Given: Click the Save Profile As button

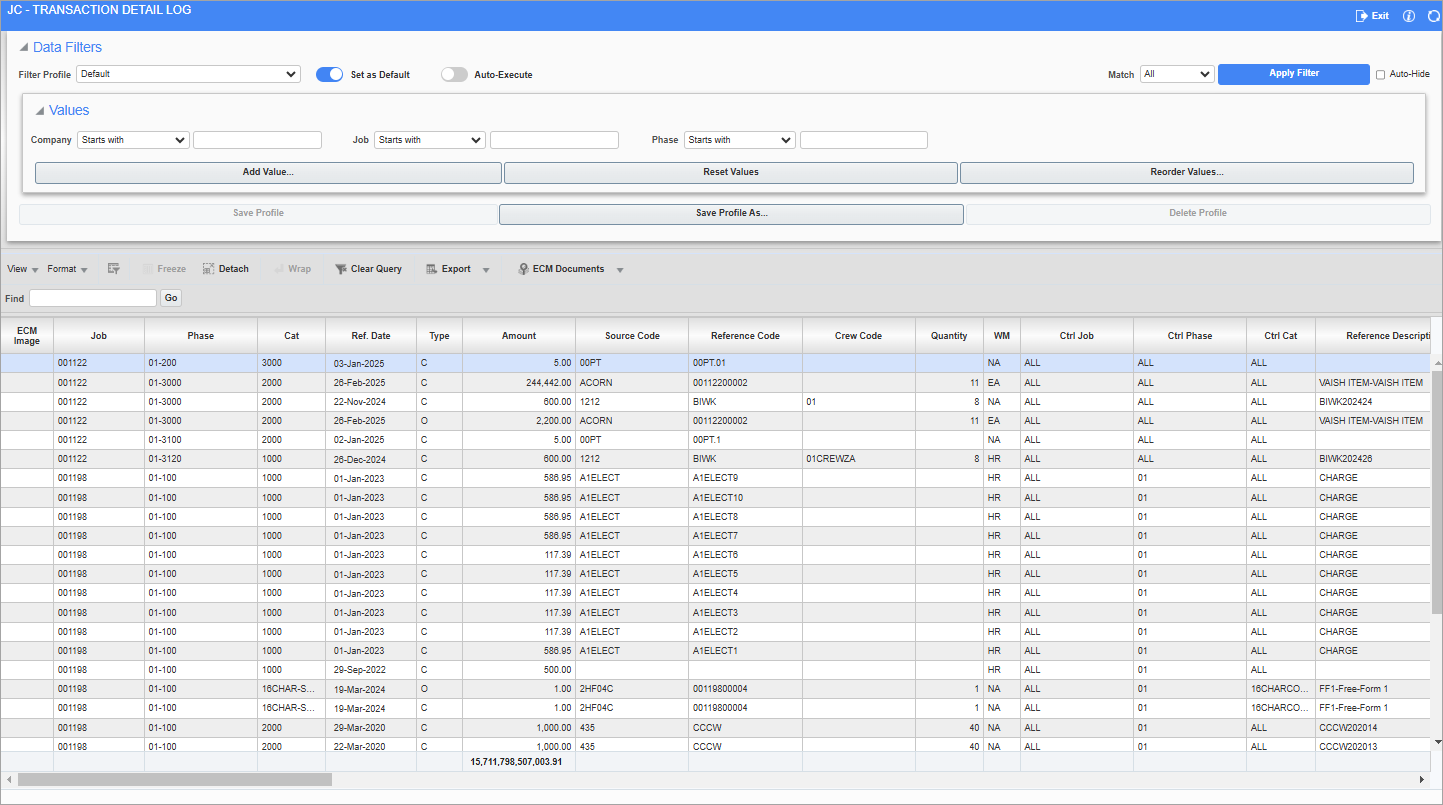Looking at the screenshot, I should pos(729,213).
